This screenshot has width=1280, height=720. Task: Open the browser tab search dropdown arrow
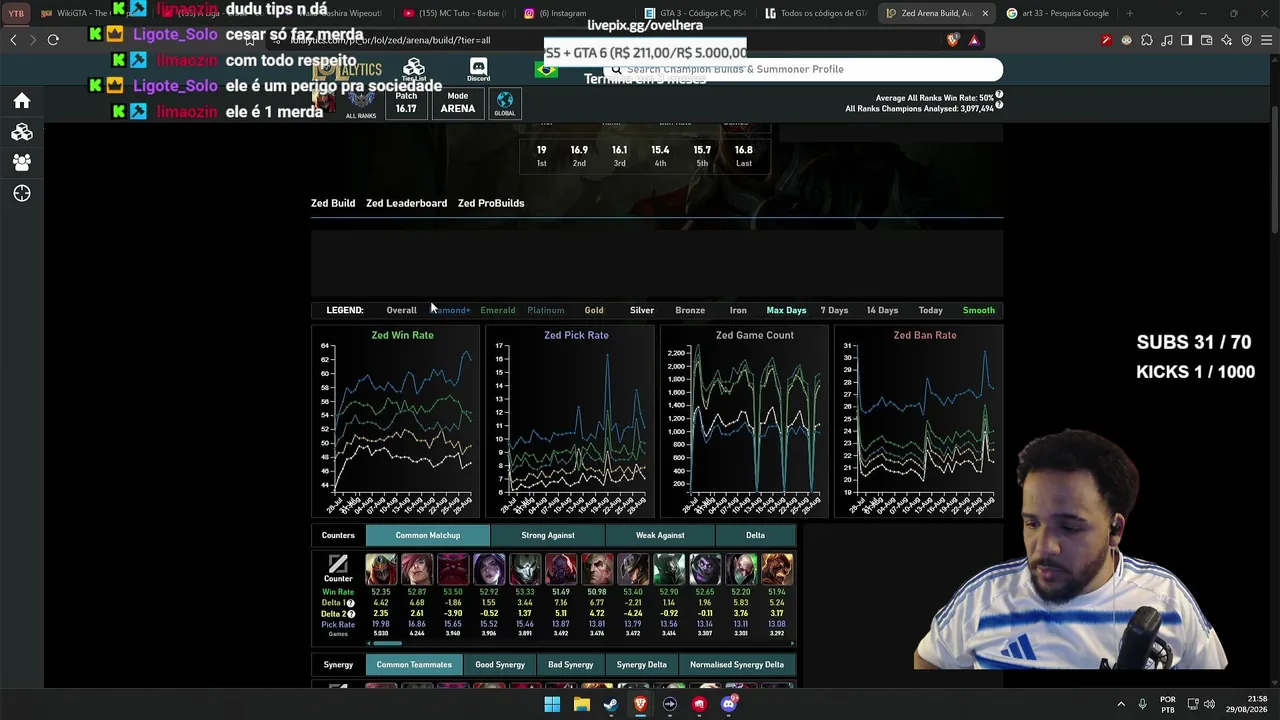(x=1179, y=13)
